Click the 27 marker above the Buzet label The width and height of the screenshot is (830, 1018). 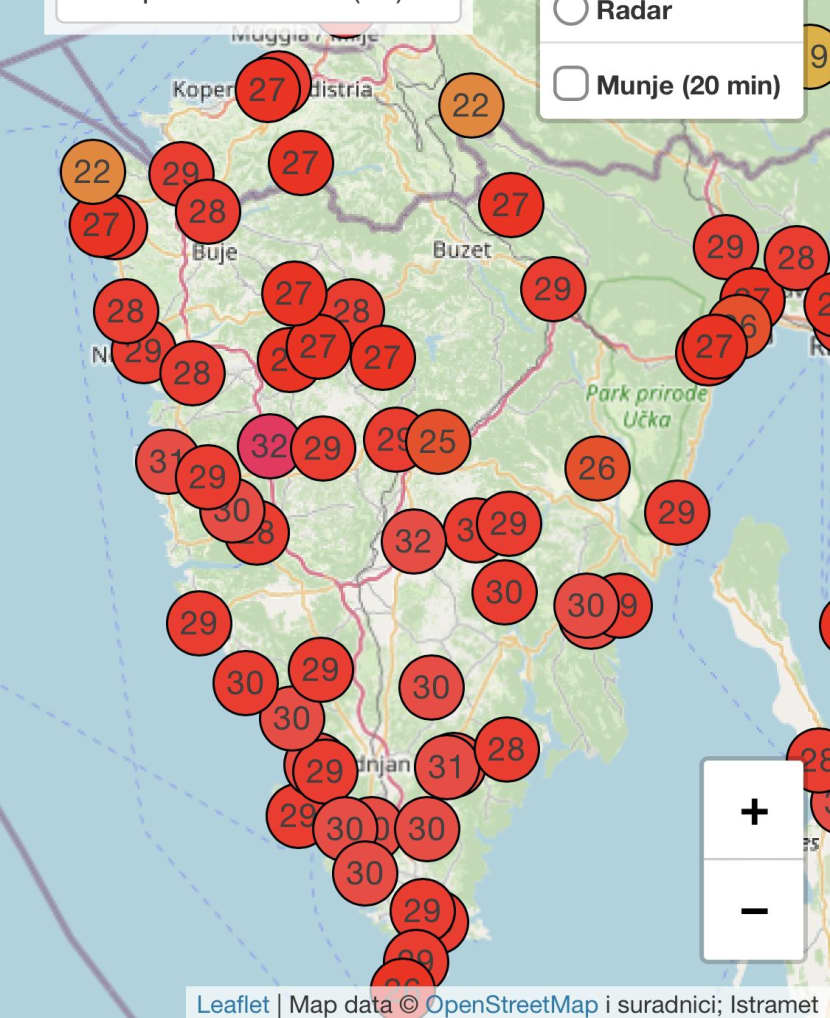pos(510,205)
